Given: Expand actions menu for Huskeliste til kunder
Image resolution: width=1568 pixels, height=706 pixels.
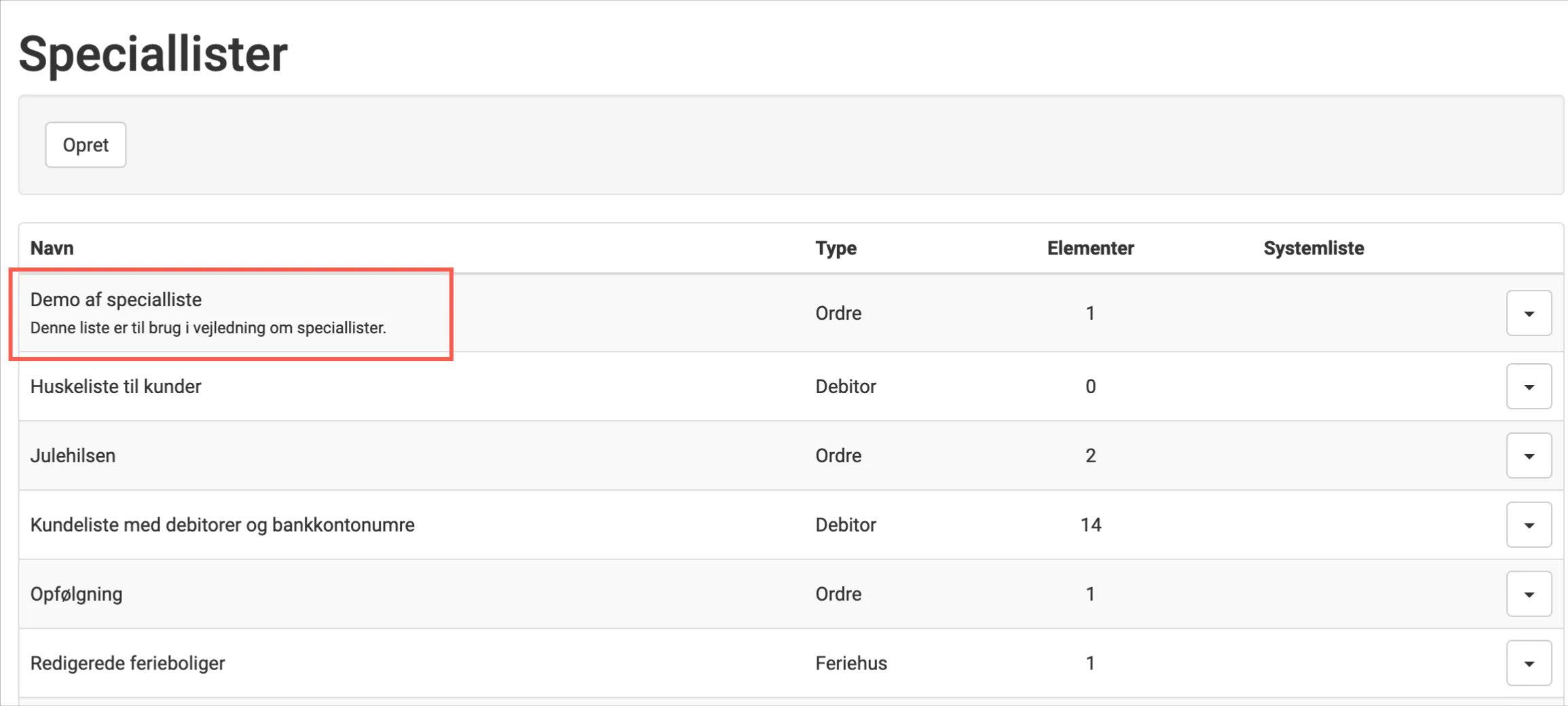Looking at the screenshot, I should 1529,386.
